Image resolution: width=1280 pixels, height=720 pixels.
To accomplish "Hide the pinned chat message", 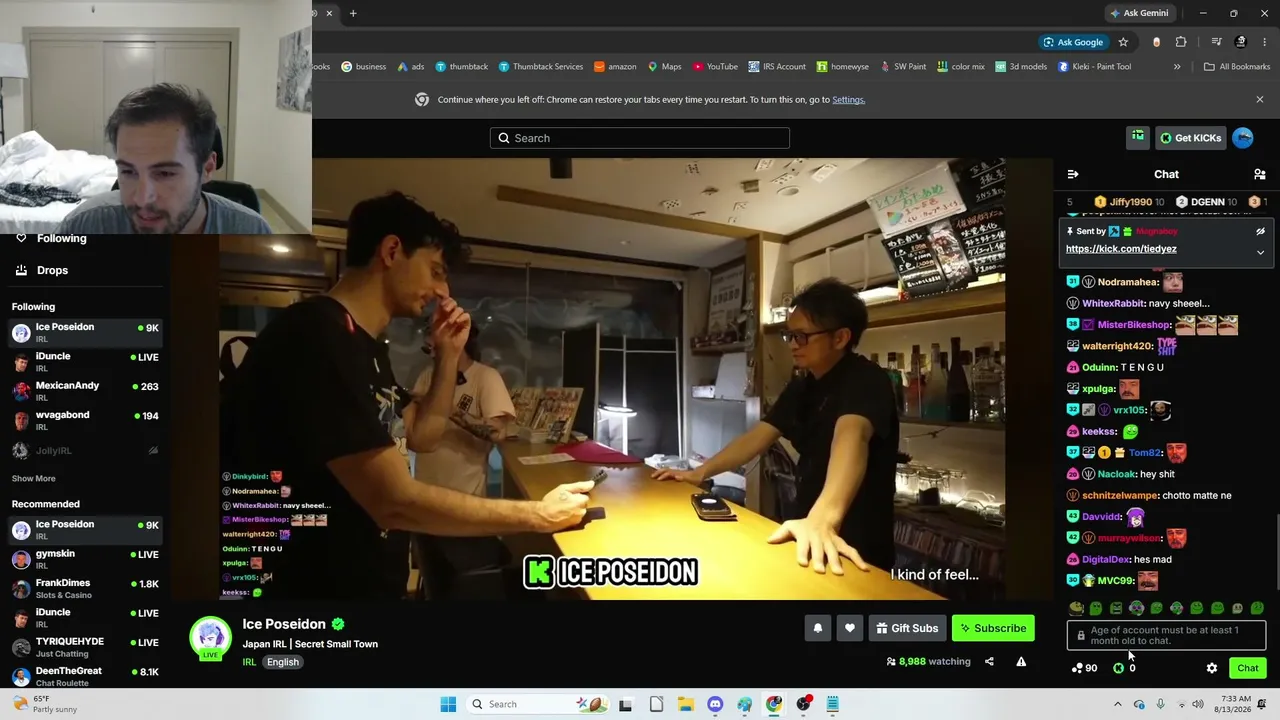I will [1260, 231].
